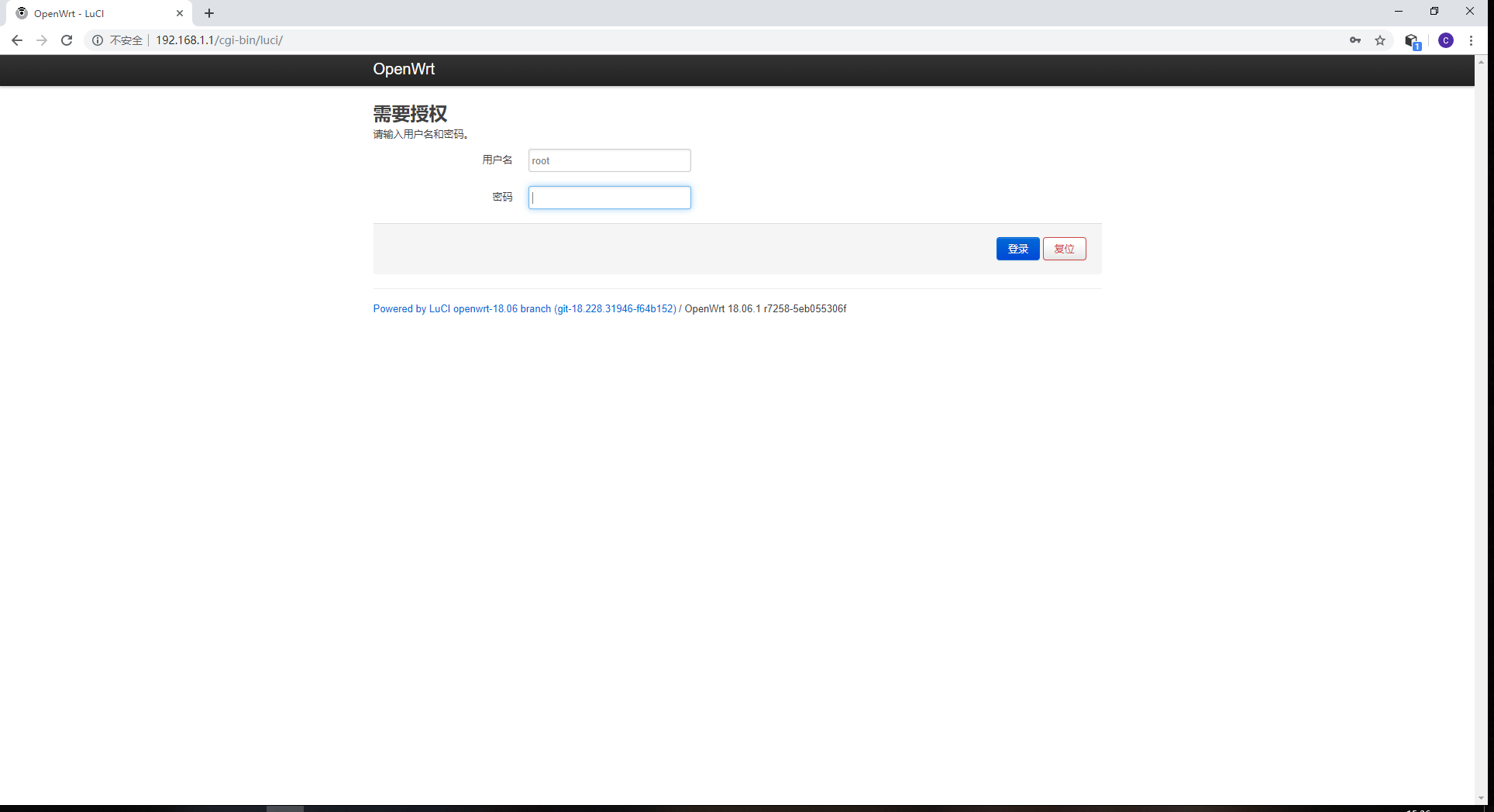The width and height of the screenshot is (1494, 812).
Task: Click the scrollbar down arrow
Action: click(x=1481, y=798)
